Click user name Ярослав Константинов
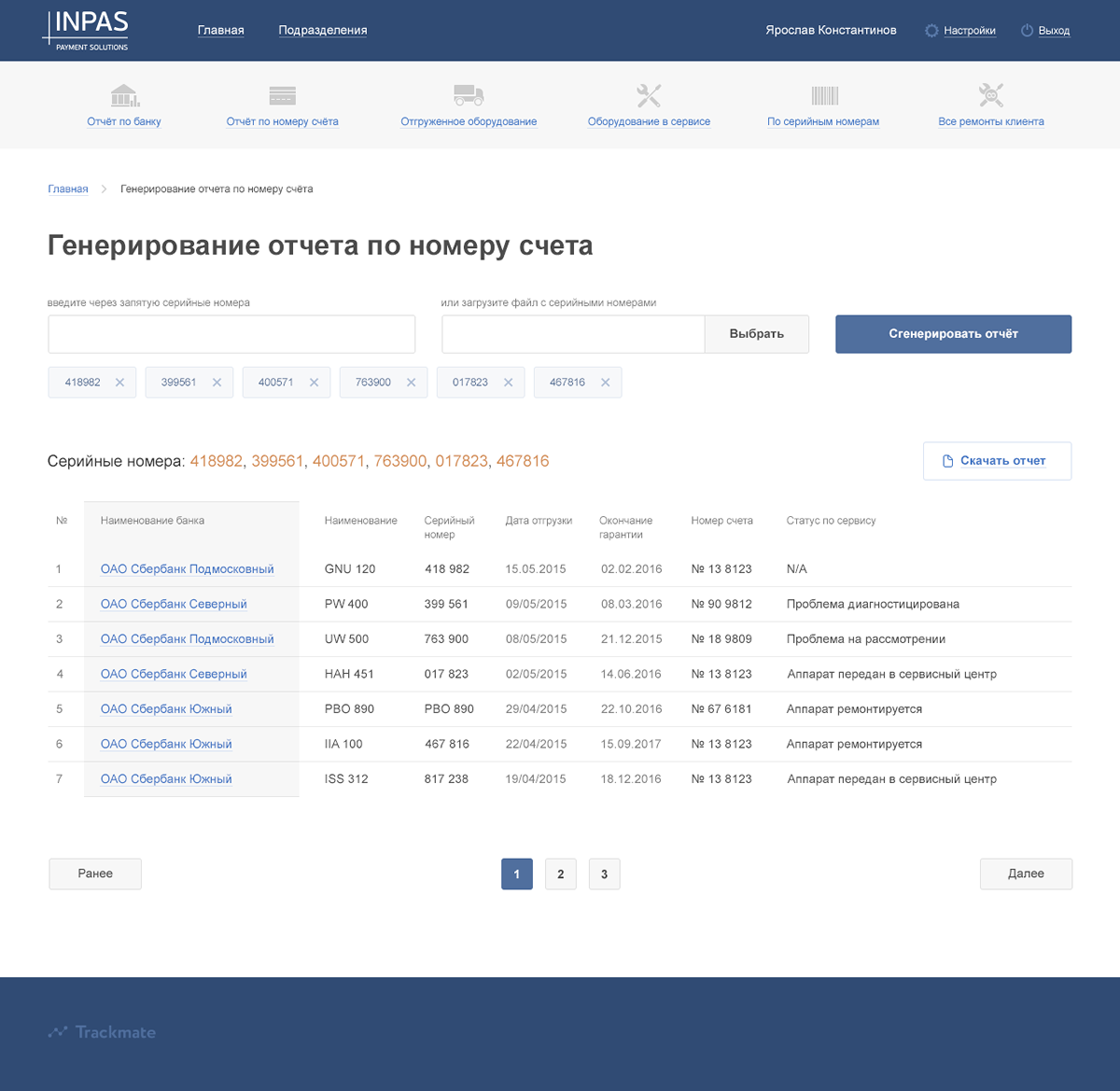Image resolution: width=1120 pixels, height=1091 pixels. [x=831, y=31]
